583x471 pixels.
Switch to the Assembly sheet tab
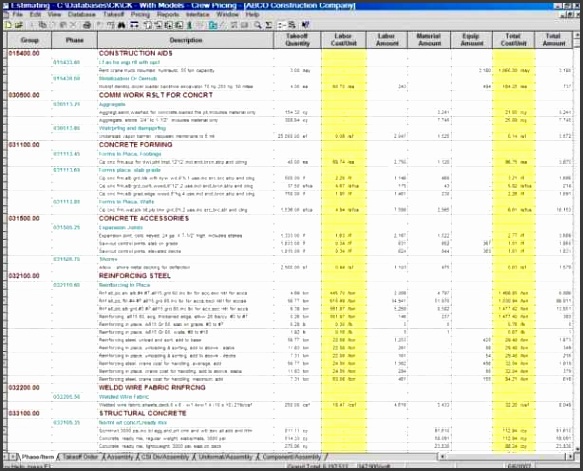pos(120,457)
